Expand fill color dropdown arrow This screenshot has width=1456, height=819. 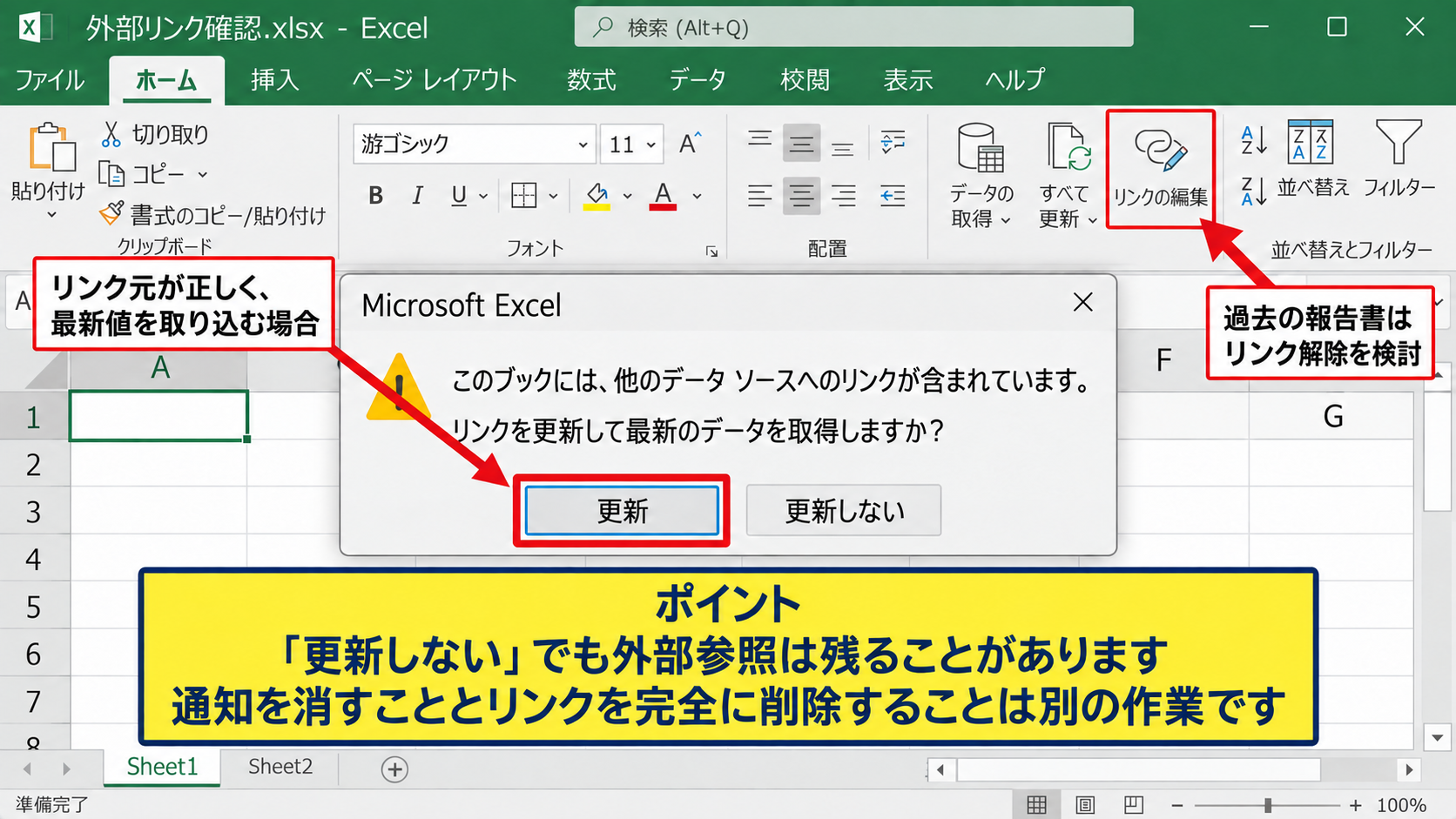[x=627, y=197]
